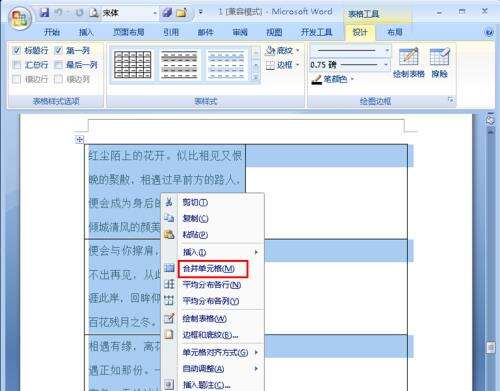Click the Draw Table pencil icon in the context menu

point(169,318)
